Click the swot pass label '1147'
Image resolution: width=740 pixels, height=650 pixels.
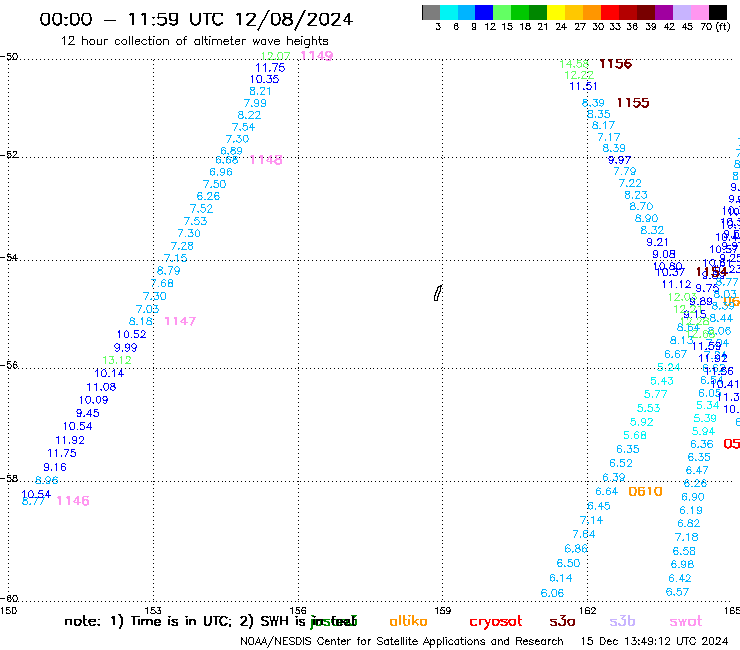click(x=180, y=321)
